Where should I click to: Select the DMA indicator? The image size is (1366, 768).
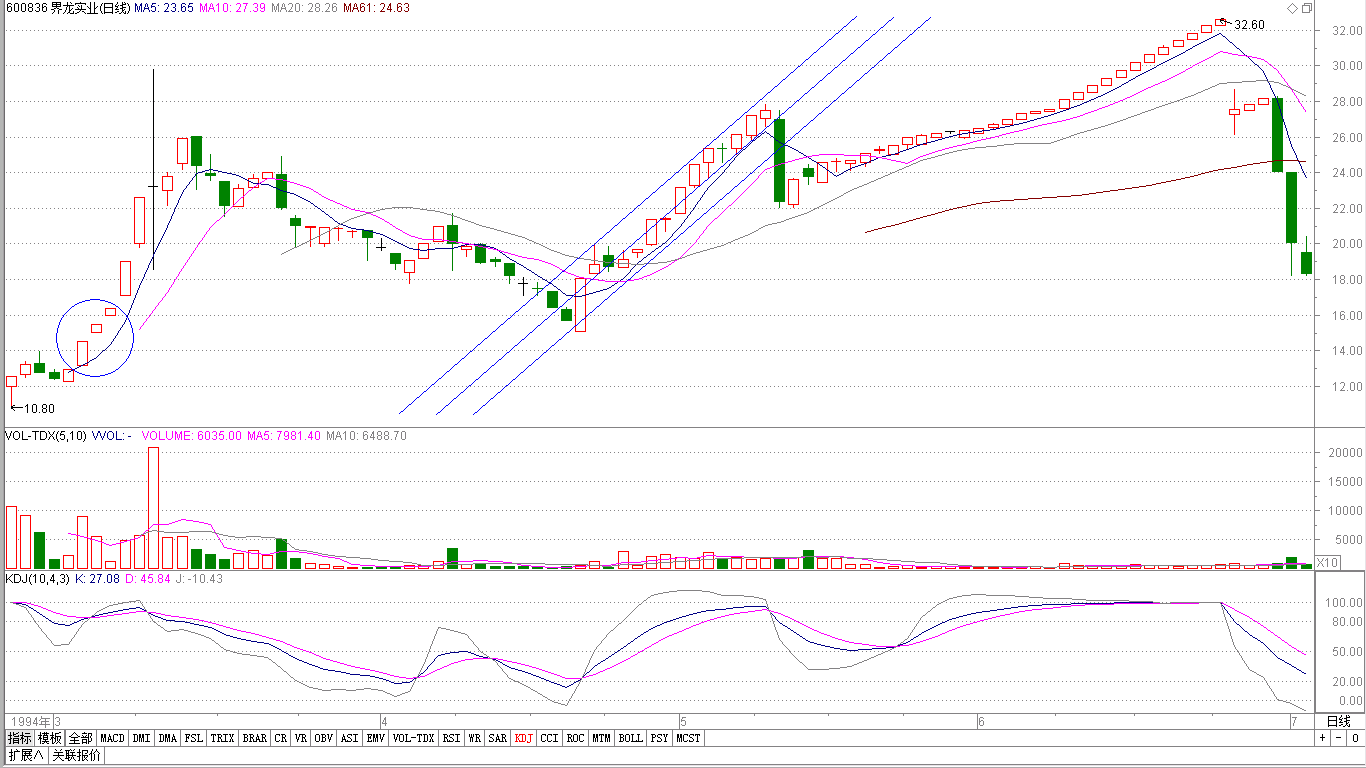pyautogui.click(x=167, y=738)
